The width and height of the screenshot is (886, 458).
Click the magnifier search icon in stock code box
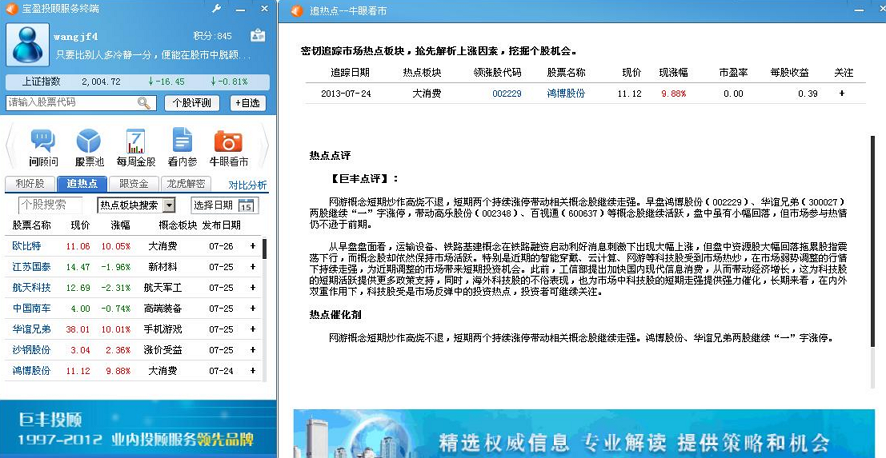click(144, 103)
